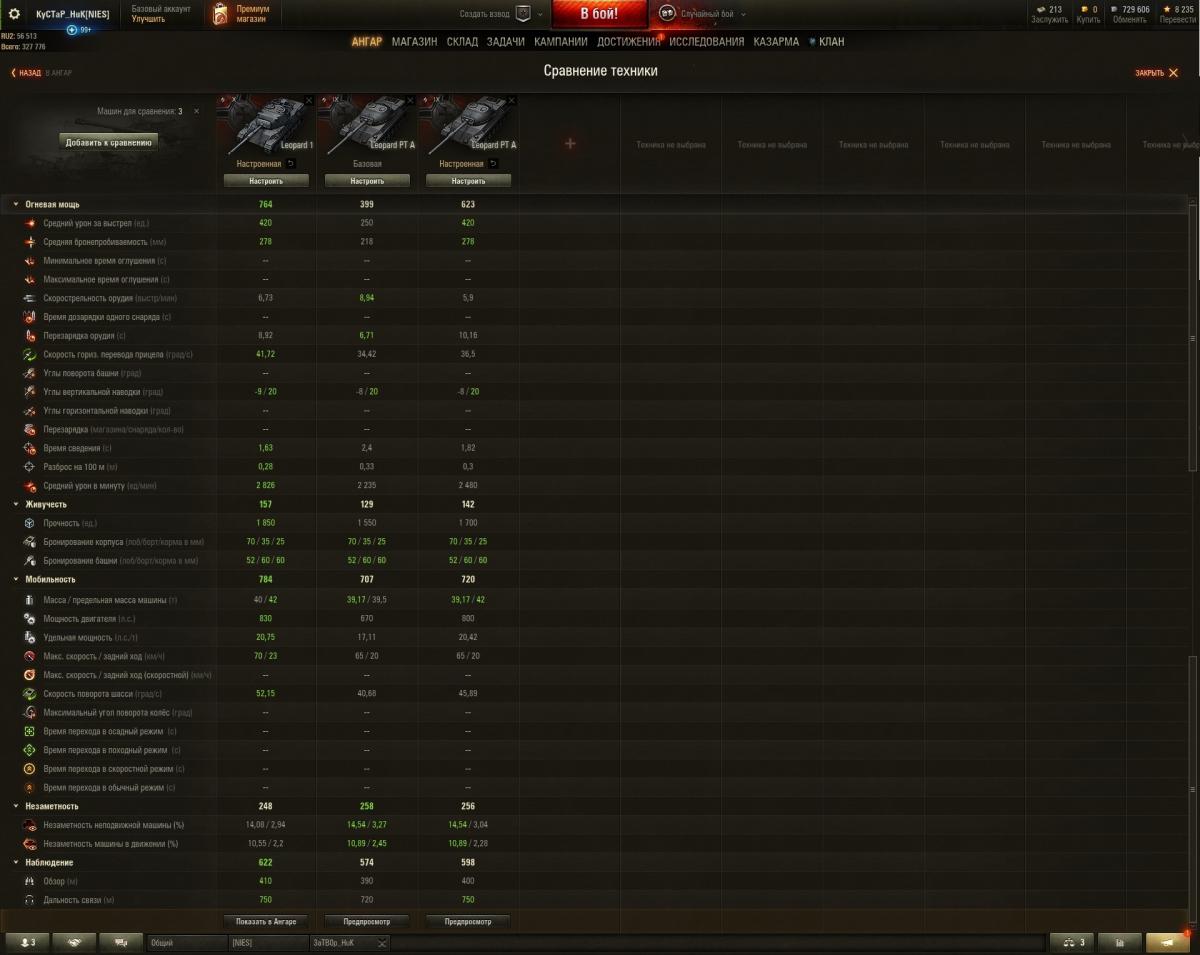Click the Улучшить account link
1200x955 pixels.
point(148,19)
